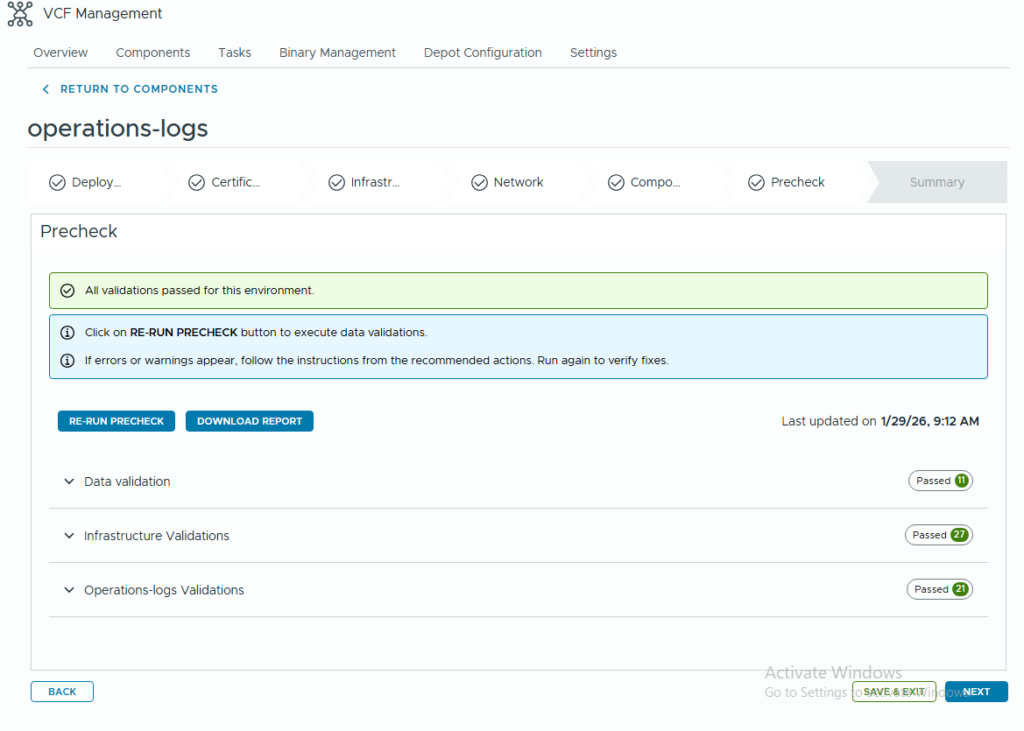
Task: Expand the Data validation section
Action: click(69, 482)
